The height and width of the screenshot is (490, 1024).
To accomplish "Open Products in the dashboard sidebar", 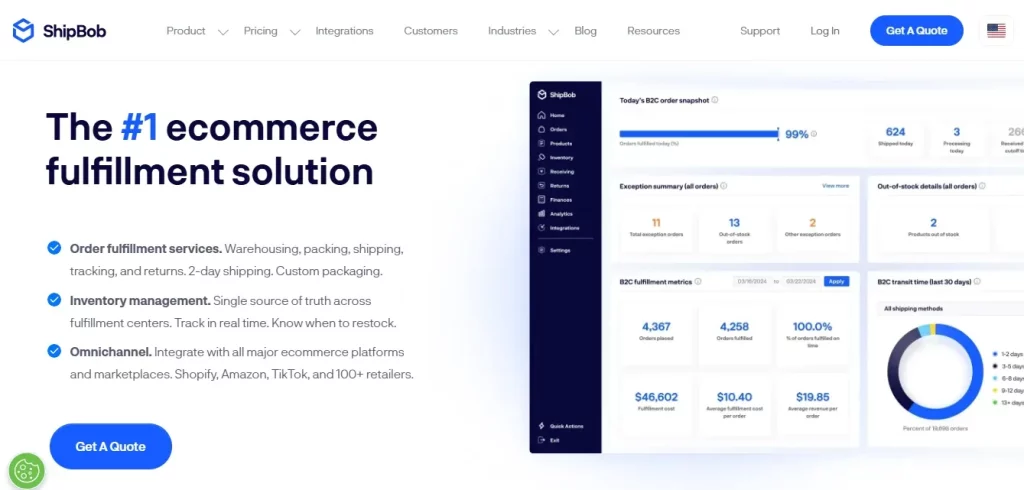I will pyautogui.click(x=554, y=143).
